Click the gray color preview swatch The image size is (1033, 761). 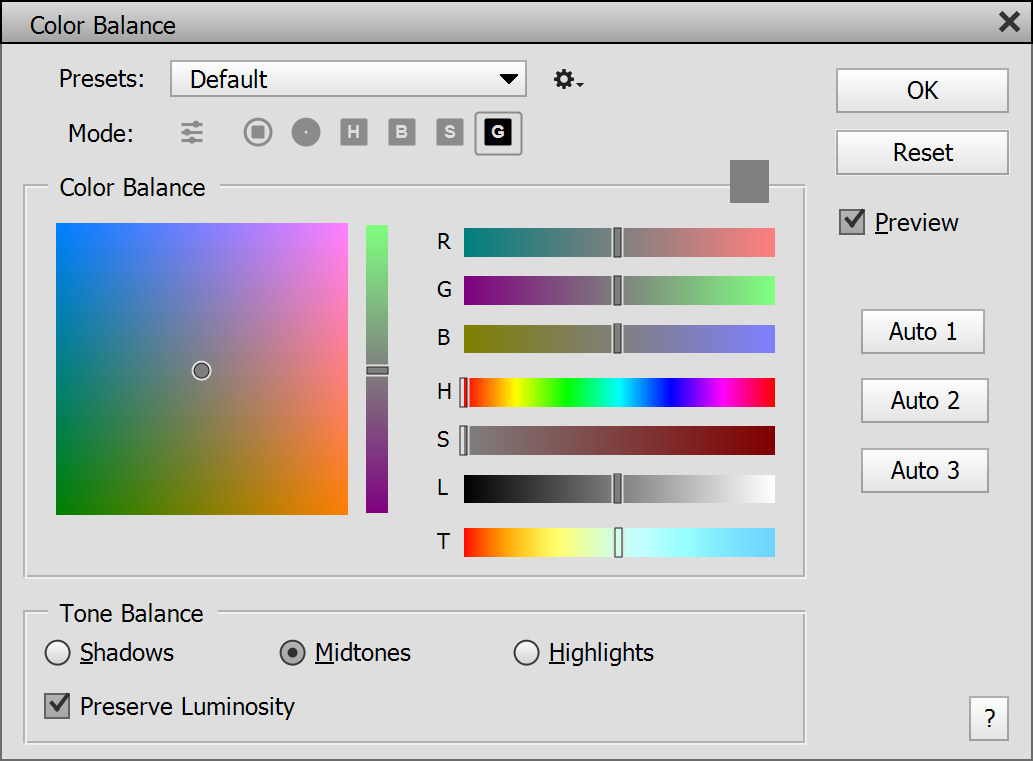pos(749,181)
